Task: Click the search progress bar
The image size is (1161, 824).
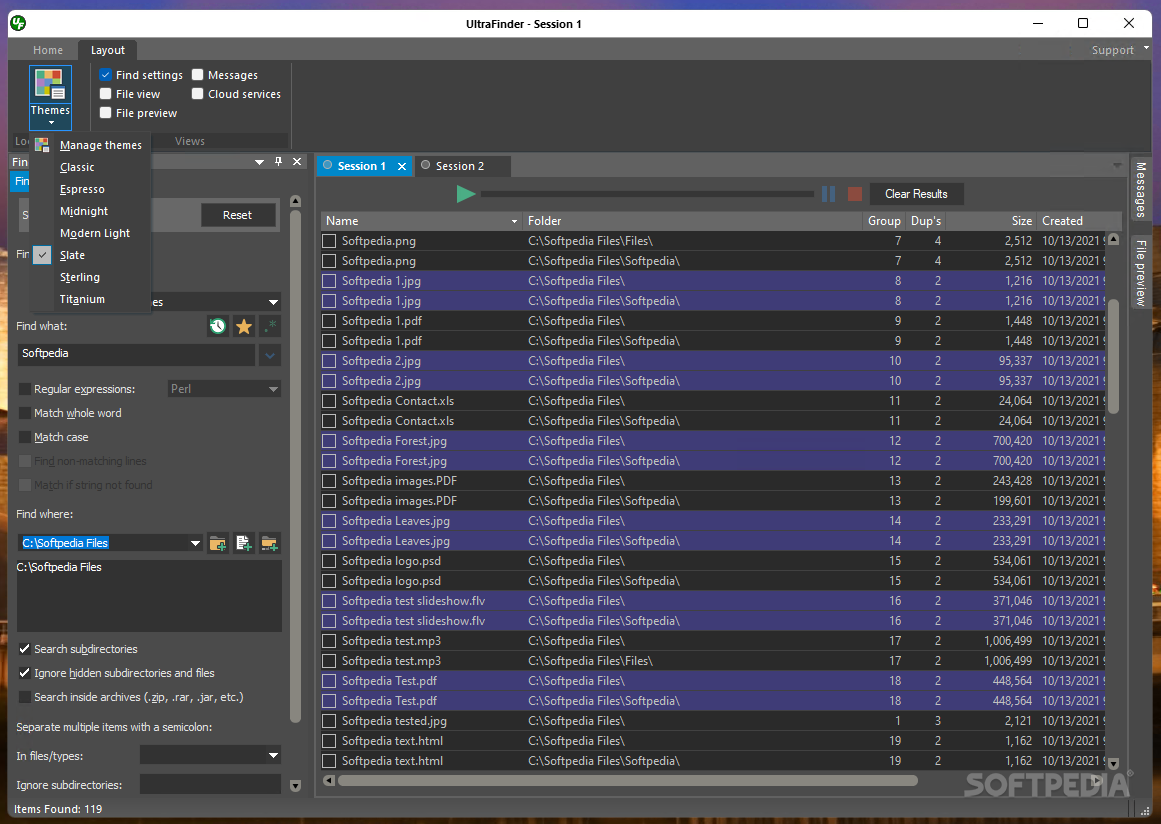Action: tap(647, 194)
